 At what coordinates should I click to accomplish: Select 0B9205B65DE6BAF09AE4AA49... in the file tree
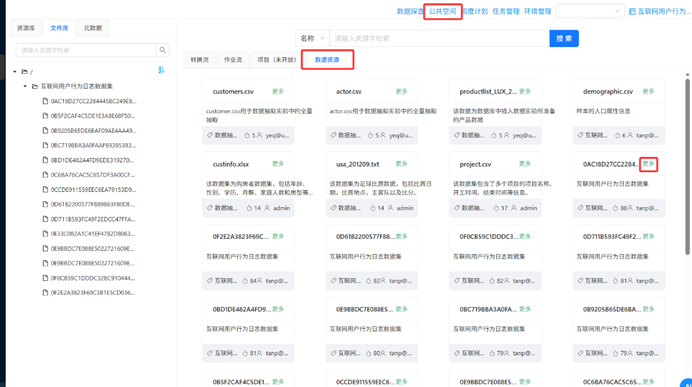point(93,131)
